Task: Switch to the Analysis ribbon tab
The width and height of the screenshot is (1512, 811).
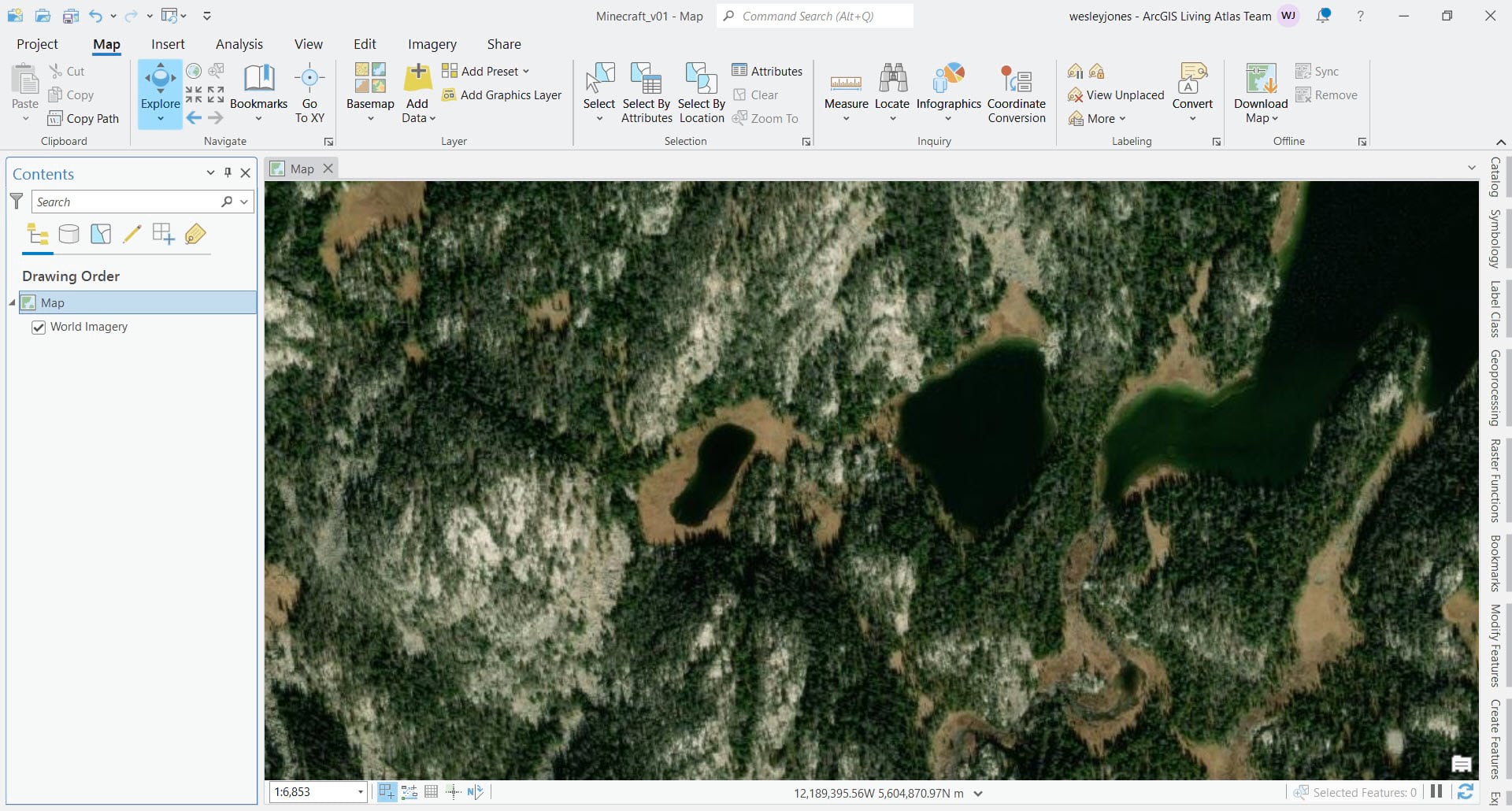Action: click(239, 44)
